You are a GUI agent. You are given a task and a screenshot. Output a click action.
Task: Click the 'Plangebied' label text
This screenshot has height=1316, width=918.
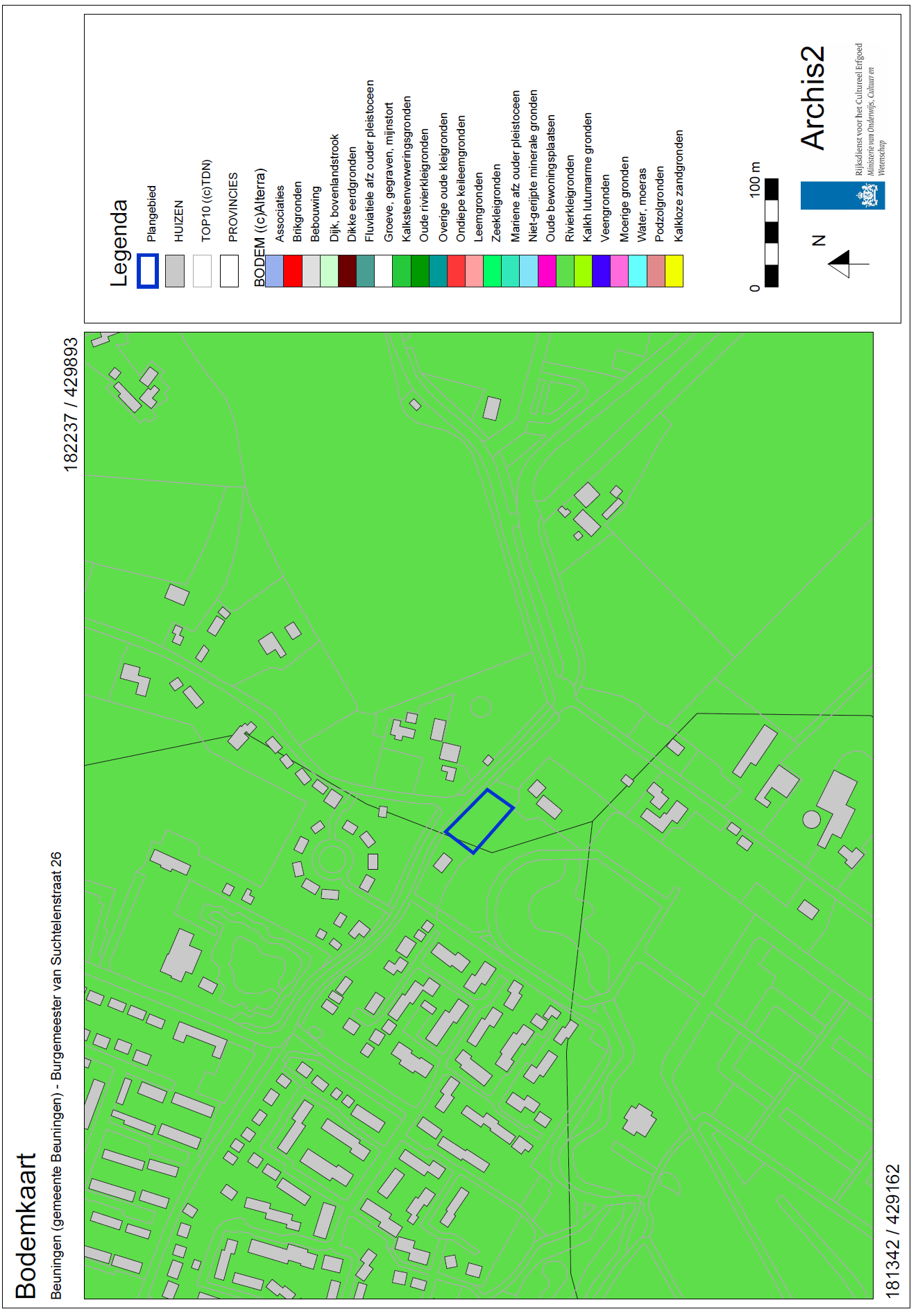[x=152, y=214]
